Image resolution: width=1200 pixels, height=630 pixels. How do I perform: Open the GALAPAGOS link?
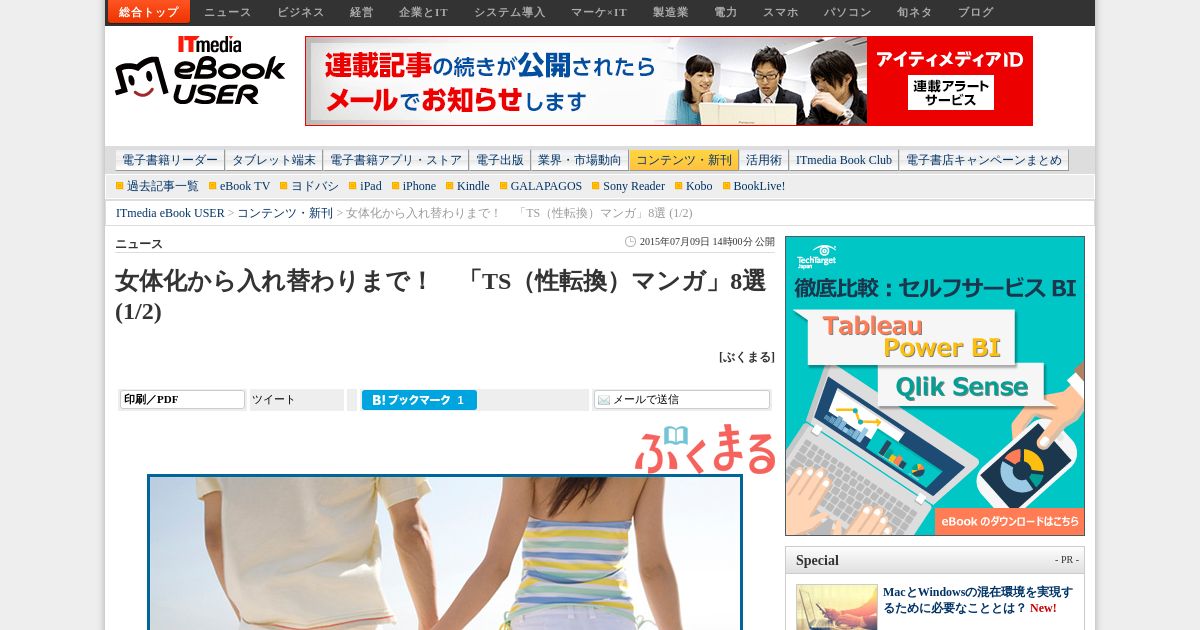546,186
